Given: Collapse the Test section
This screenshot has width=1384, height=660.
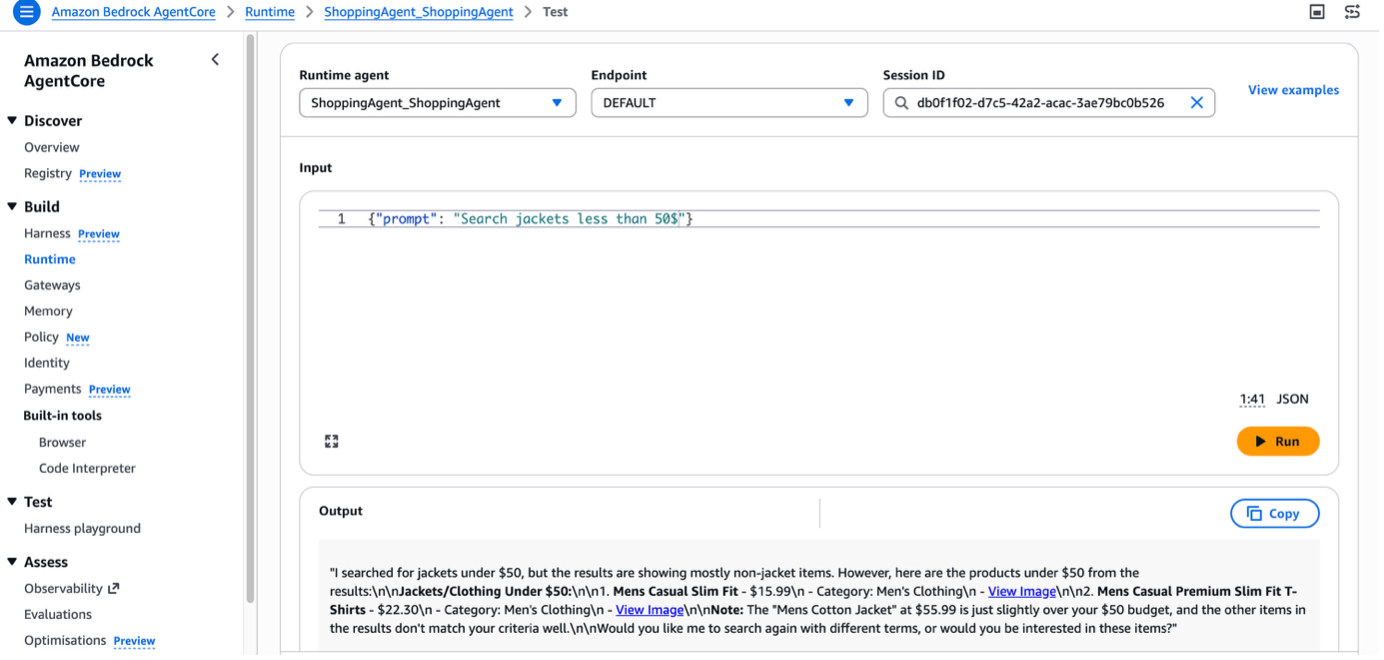Looking at the screenshot, I should pyautogui.click(x=12, y=502).
